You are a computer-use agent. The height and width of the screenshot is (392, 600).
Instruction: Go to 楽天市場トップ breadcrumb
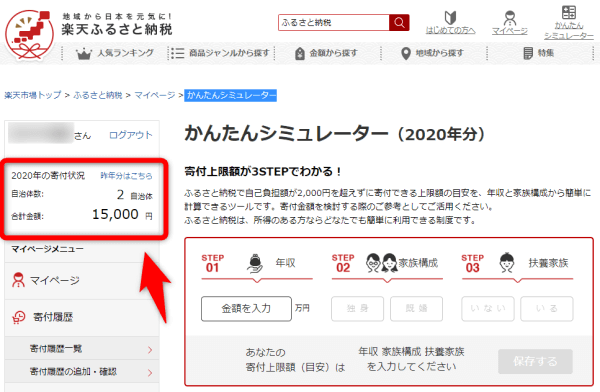click(x=33, y=95)
